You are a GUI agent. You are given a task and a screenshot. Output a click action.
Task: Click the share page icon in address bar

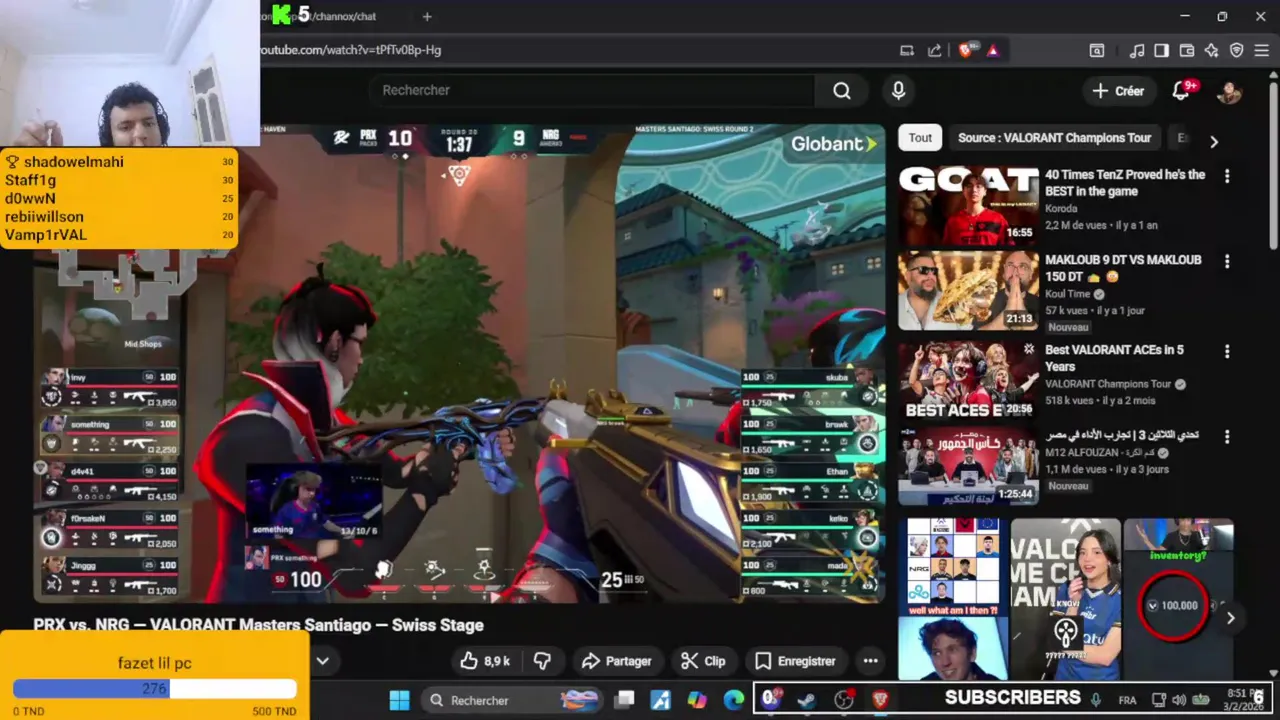[934, 50]
